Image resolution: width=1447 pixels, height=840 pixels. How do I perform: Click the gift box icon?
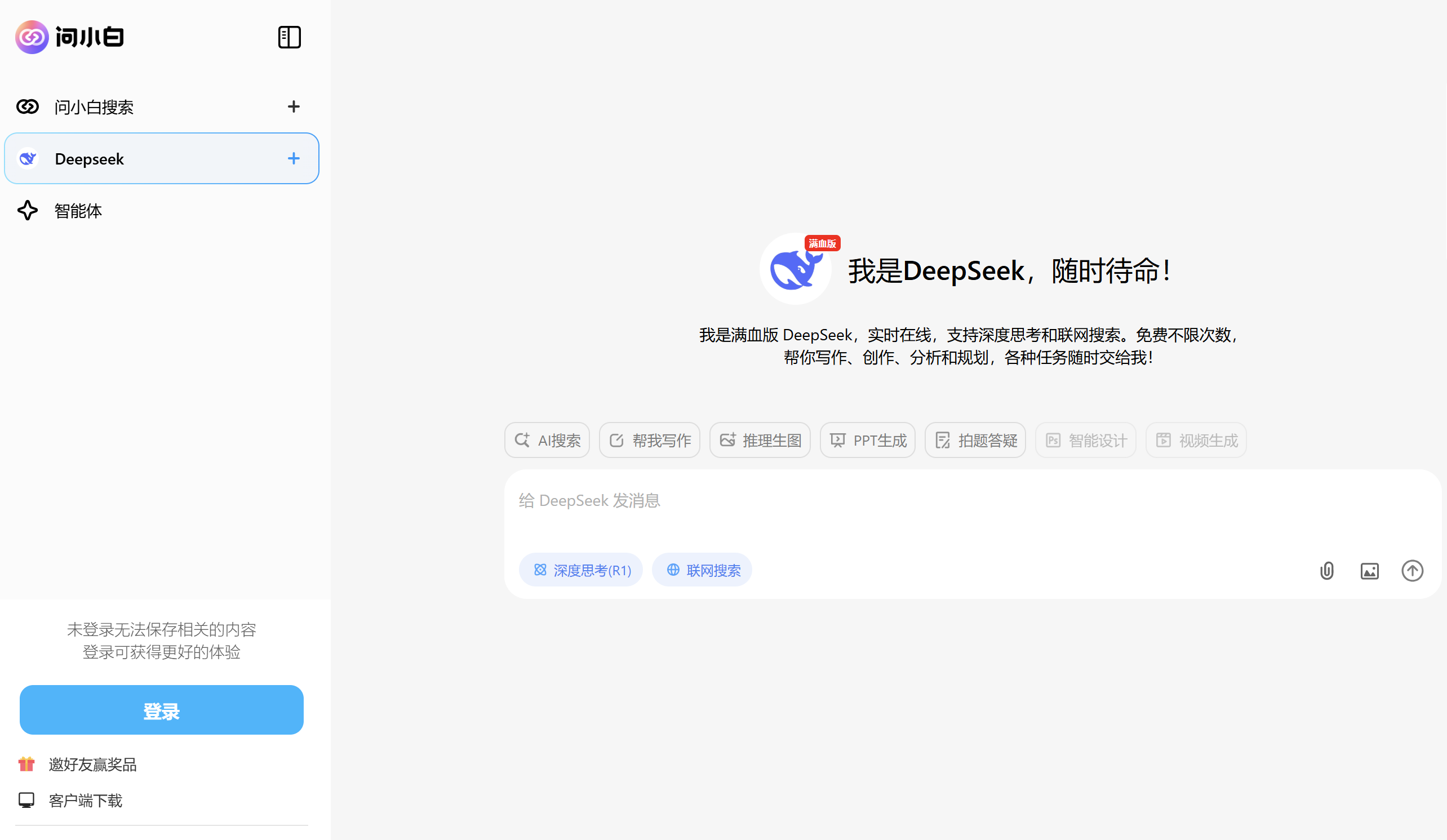point(26,764)
